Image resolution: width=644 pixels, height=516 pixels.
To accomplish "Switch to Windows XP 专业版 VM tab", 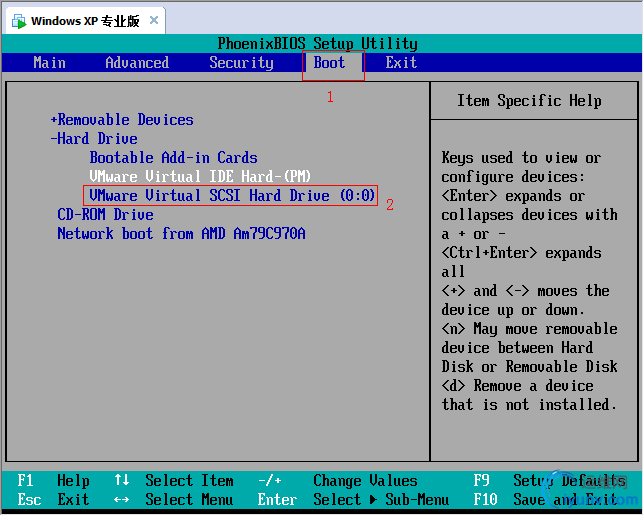I will click(85, 21).
